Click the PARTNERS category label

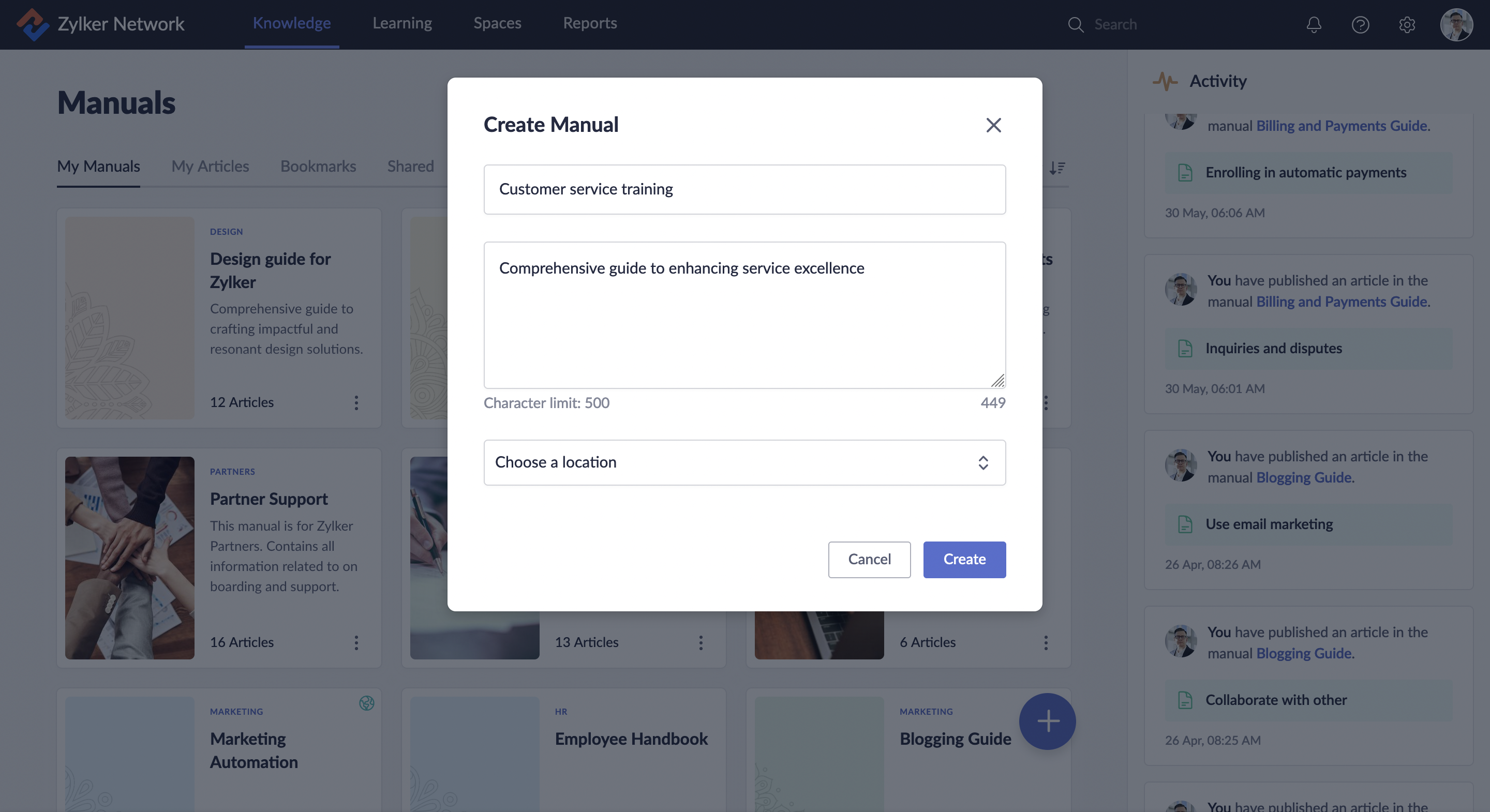tap(232, 471)
